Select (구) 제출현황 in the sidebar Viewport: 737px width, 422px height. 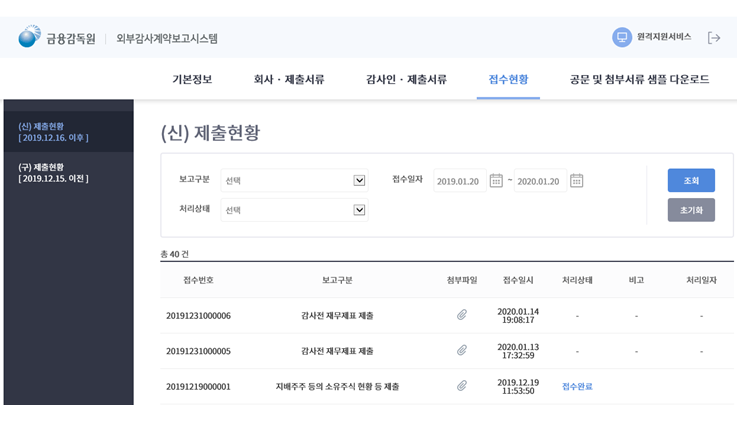(x=53, y=172)
